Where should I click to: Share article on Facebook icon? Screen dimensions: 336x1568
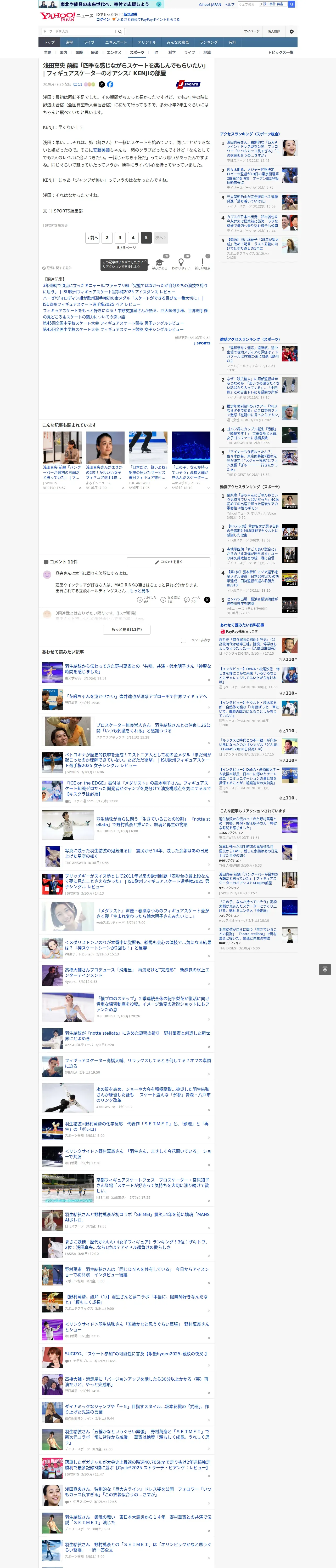(110, 85)
